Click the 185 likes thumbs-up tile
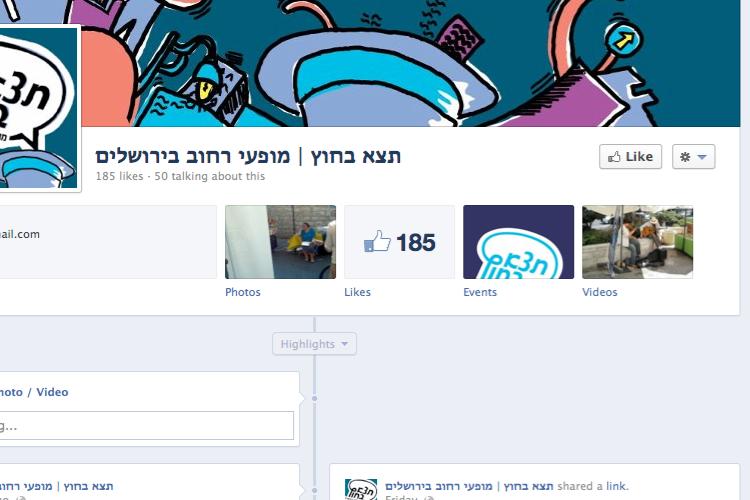The width and height of the screenshot is (750, 500). [x=399, y=242]
